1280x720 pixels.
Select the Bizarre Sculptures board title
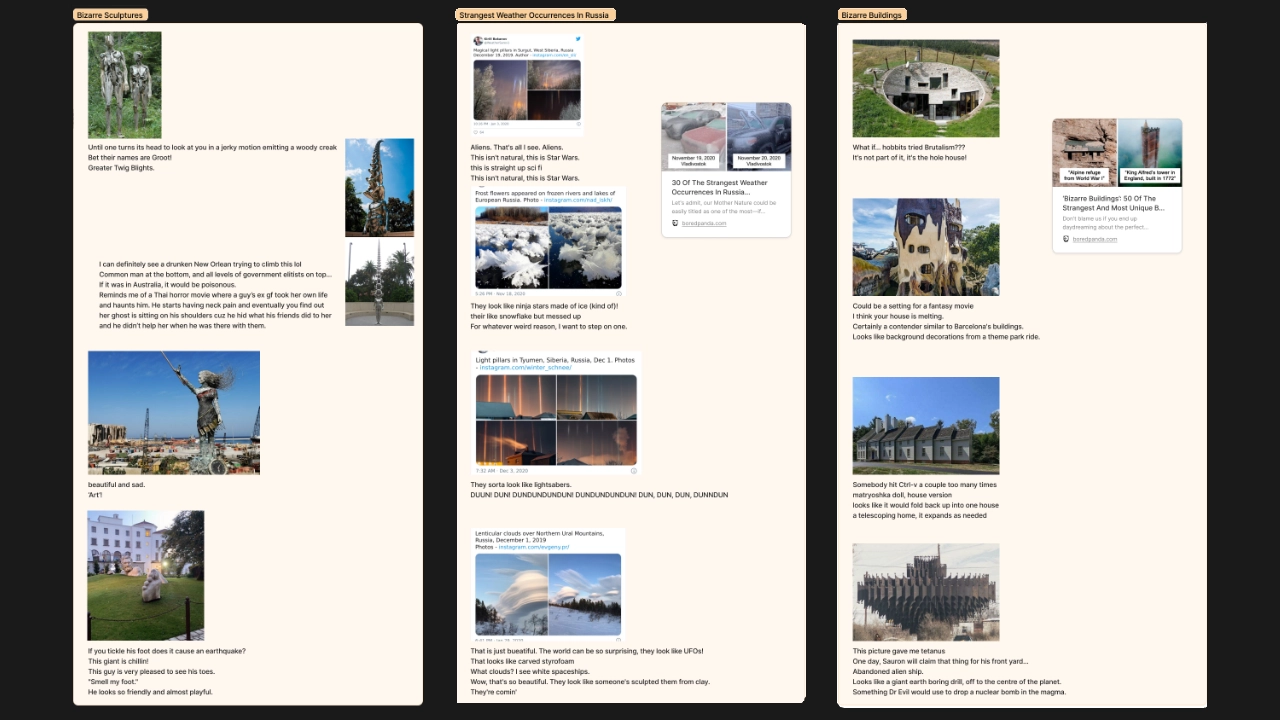110,15
